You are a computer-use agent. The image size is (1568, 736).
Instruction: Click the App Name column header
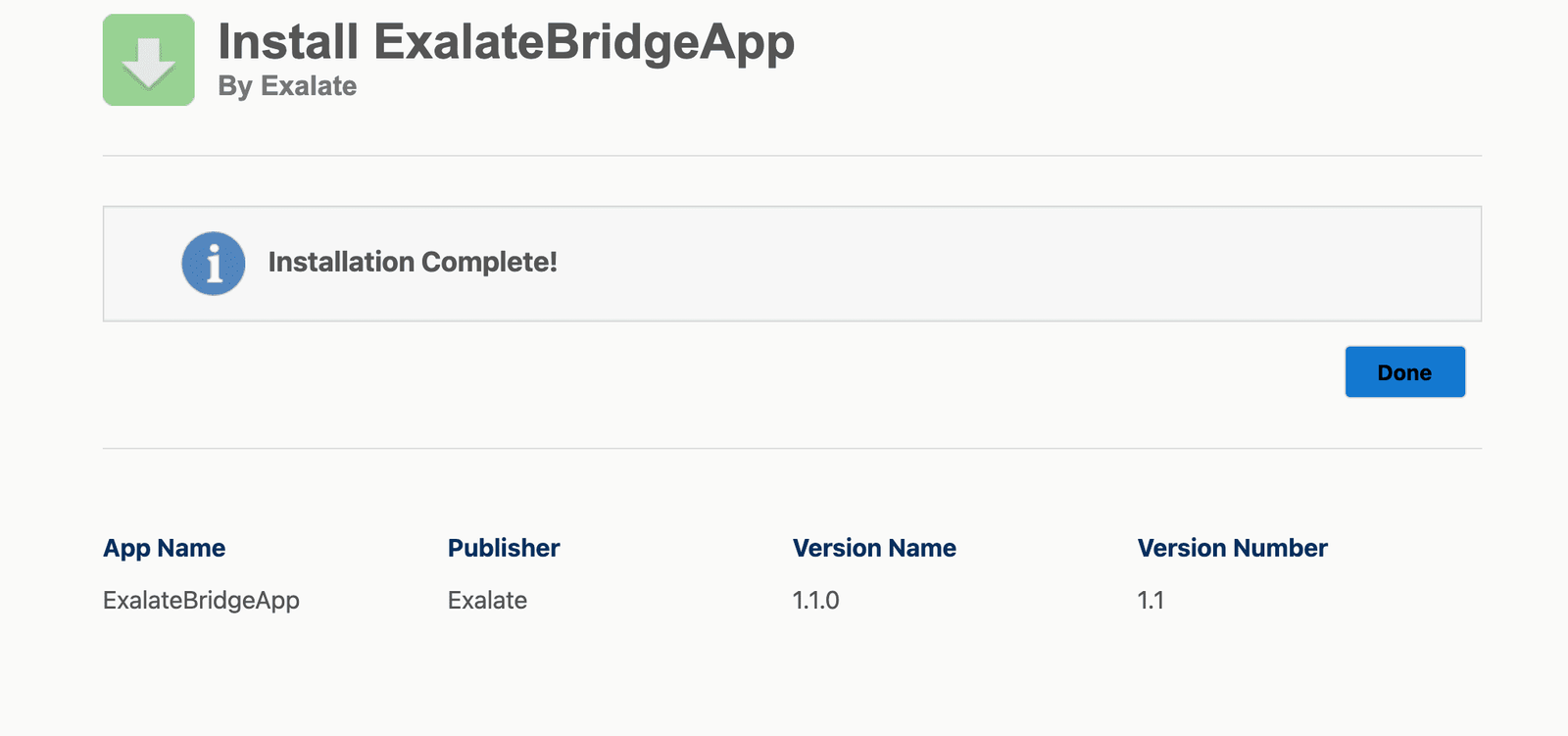(x=165, y=548)
